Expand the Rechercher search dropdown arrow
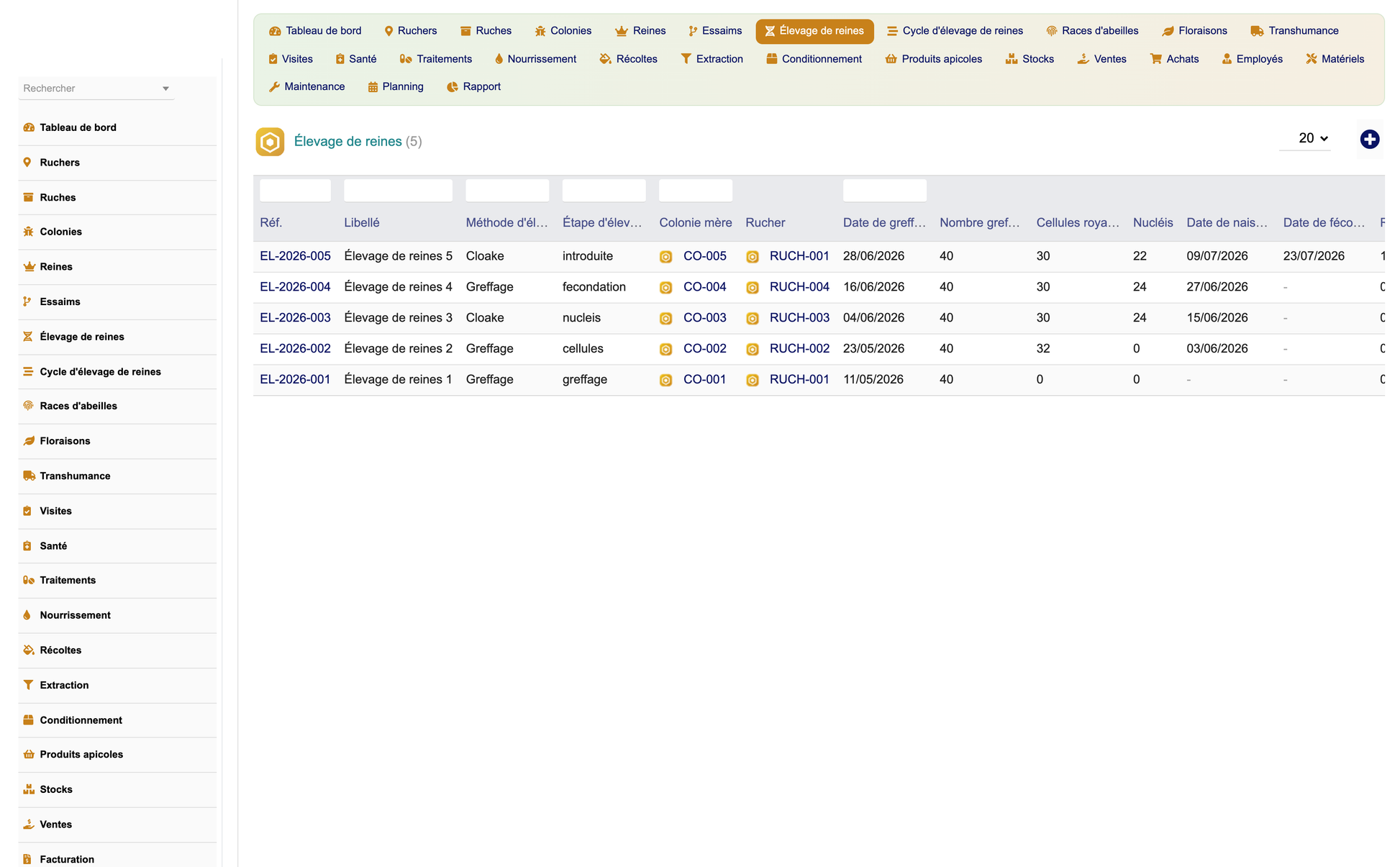1400x867 pixels. [165, 88]
